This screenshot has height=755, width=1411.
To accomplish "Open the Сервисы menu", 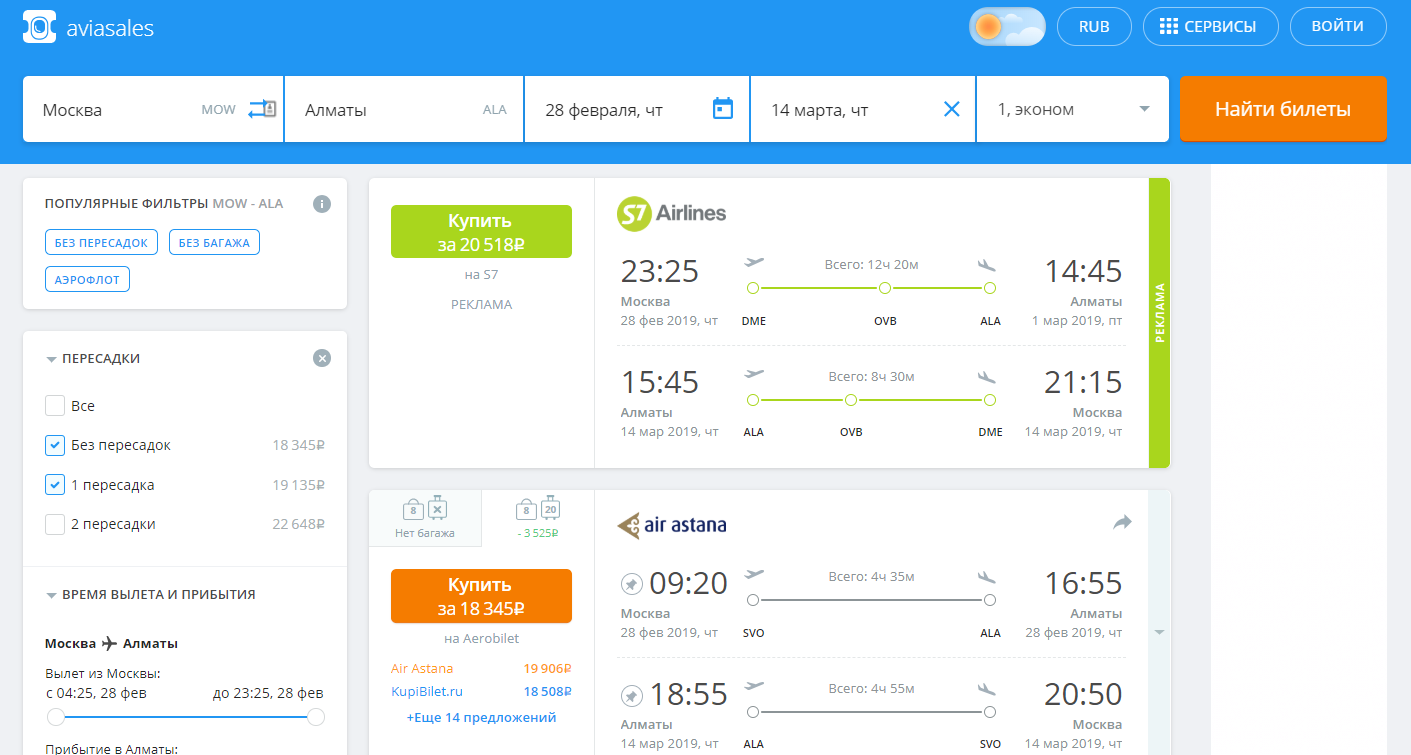I will [x=1211, y=27].
